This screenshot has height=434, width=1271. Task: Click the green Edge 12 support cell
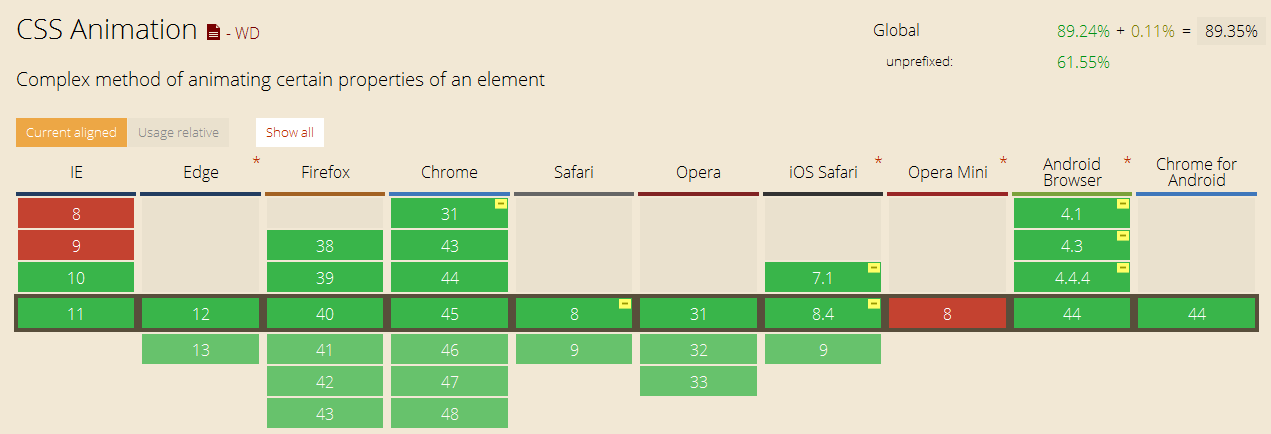click(201, 313)
